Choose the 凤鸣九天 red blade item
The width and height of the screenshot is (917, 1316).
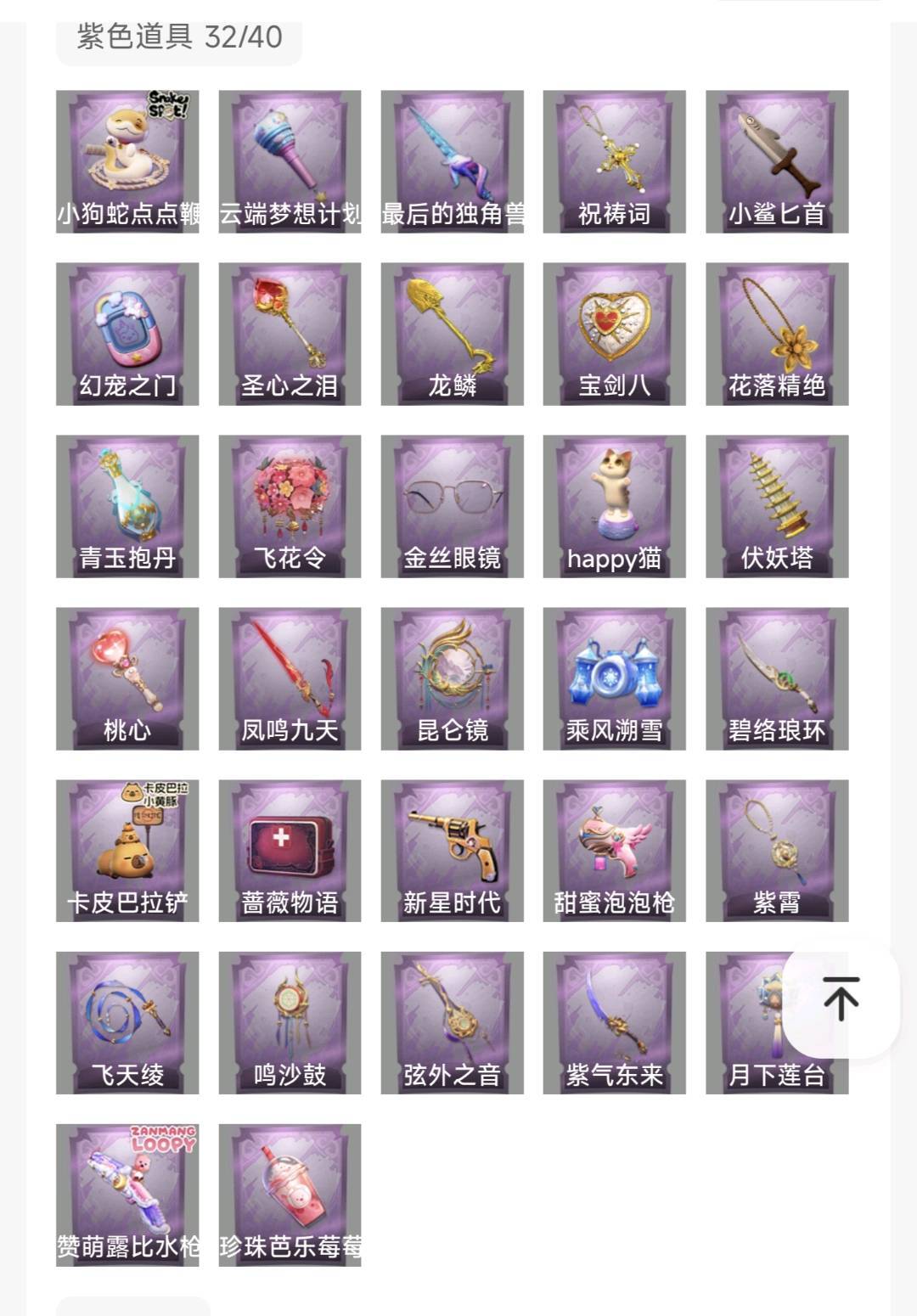pos(290,678)
